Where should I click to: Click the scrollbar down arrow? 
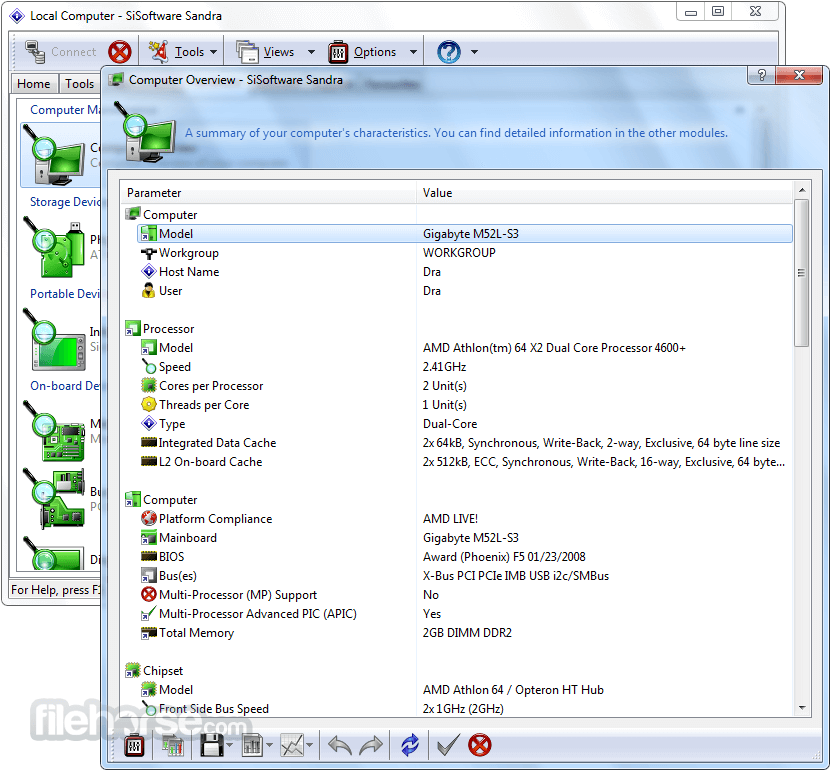[x=802, y=708]
